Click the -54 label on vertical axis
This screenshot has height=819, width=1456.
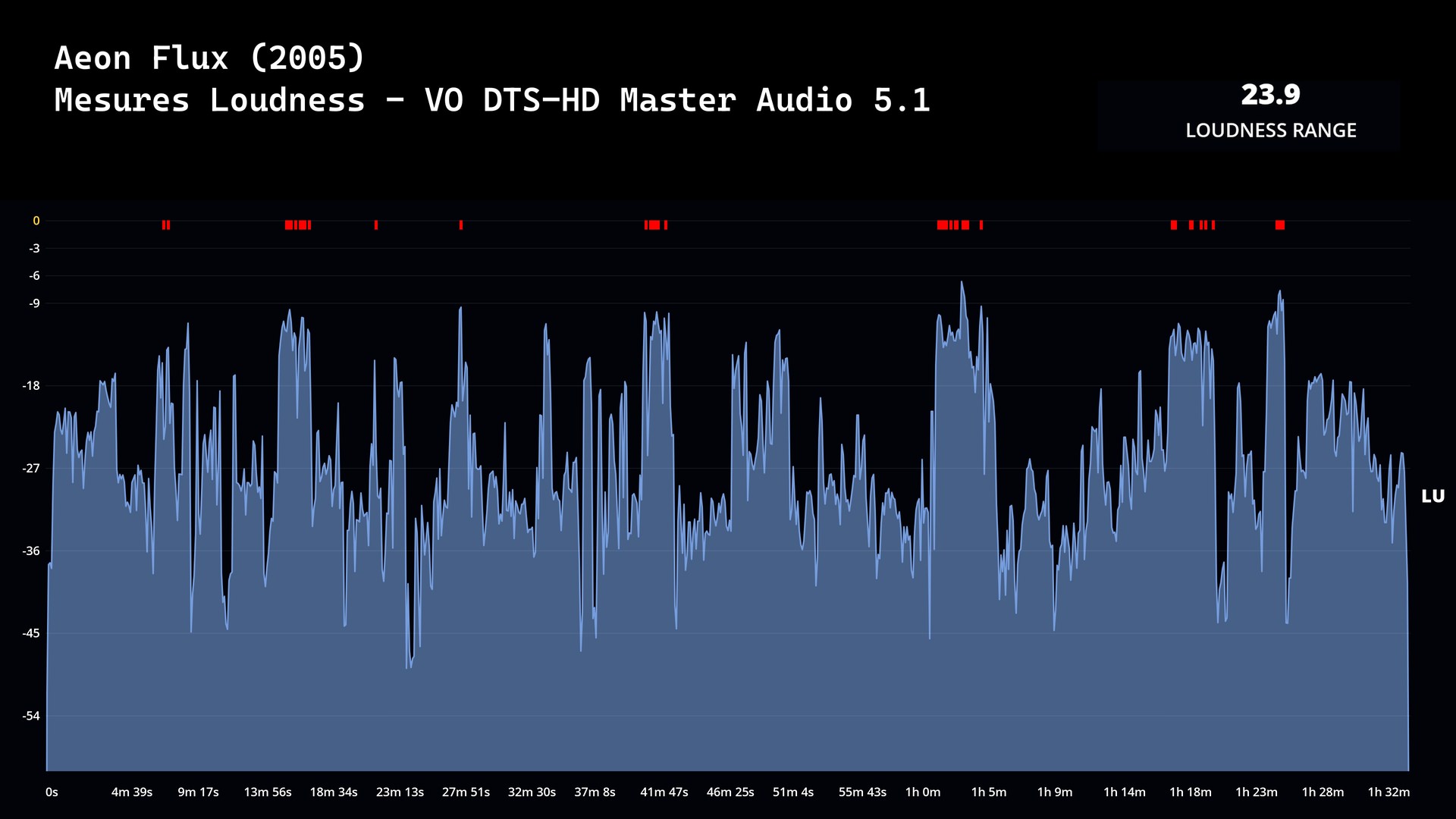(x=31, y=716)
